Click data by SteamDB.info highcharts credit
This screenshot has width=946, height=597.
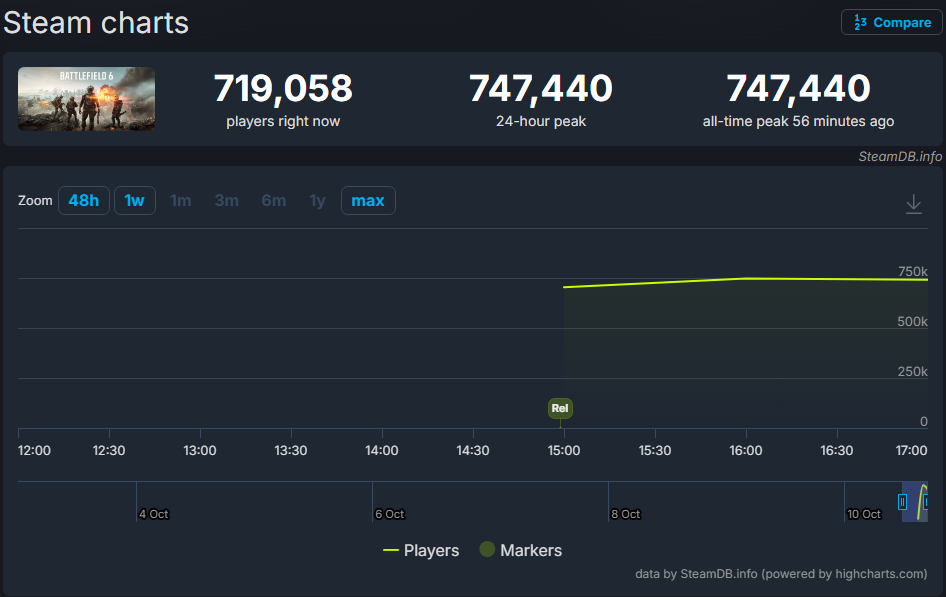(x=781, y=573)
